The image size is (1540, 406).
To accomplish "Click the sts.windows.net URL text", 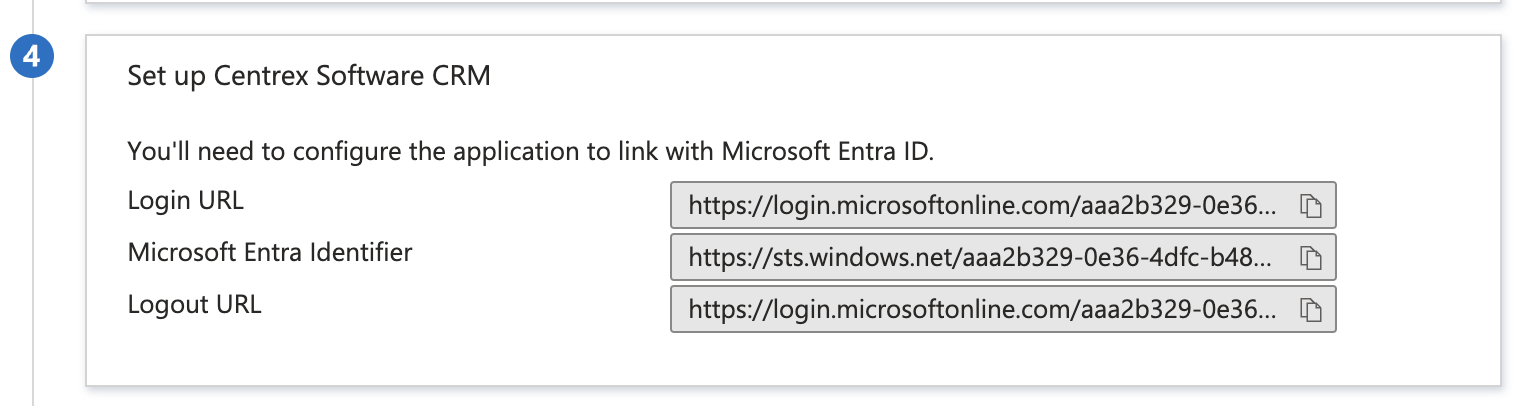I will click(x=981, y=259).
